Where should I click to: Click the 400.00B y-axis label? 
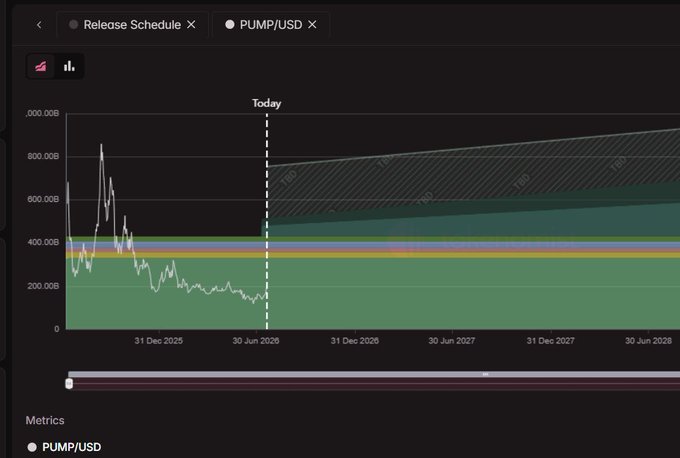pos(43,242)
